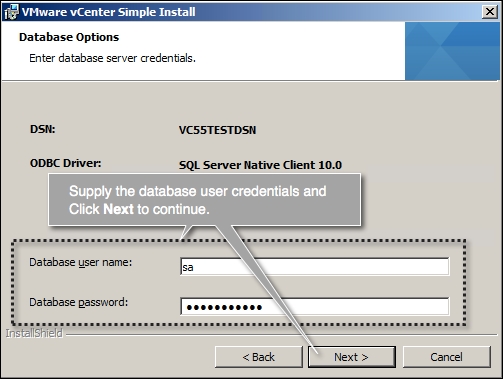Click the Database password field
This screenshot has height=379, width=503.
click(315, 307)
